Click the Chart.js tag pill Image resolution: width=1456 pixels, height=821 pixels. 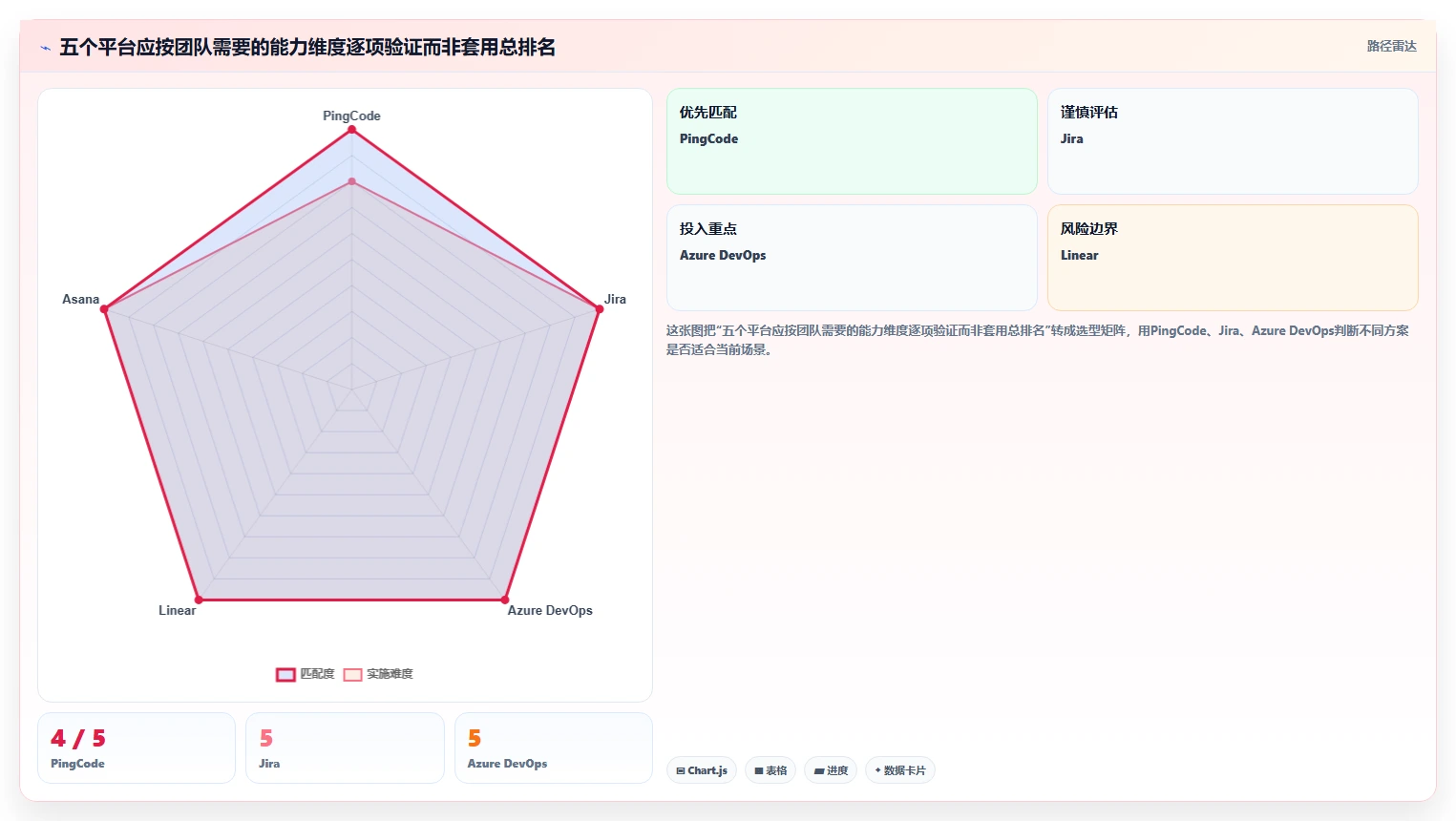(x=702, y=770)
